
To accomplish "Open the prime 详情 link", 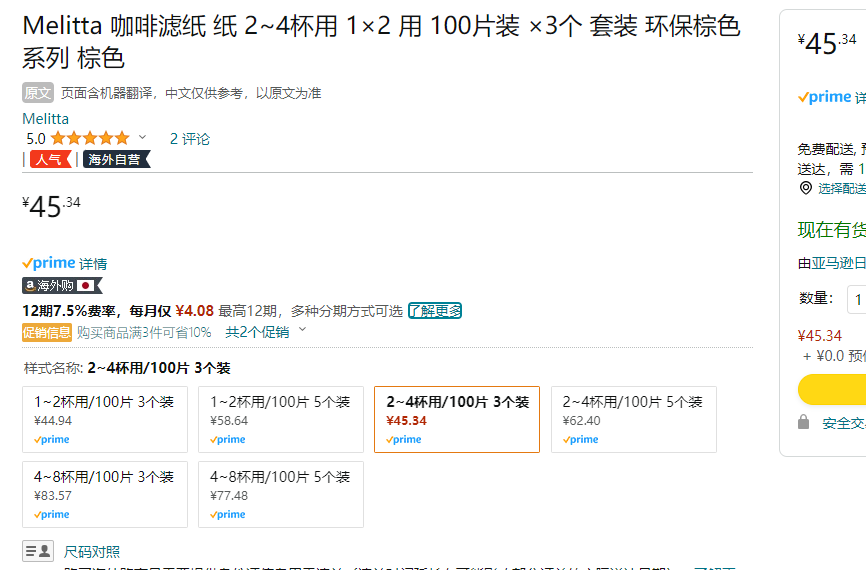I will (93, 263).
